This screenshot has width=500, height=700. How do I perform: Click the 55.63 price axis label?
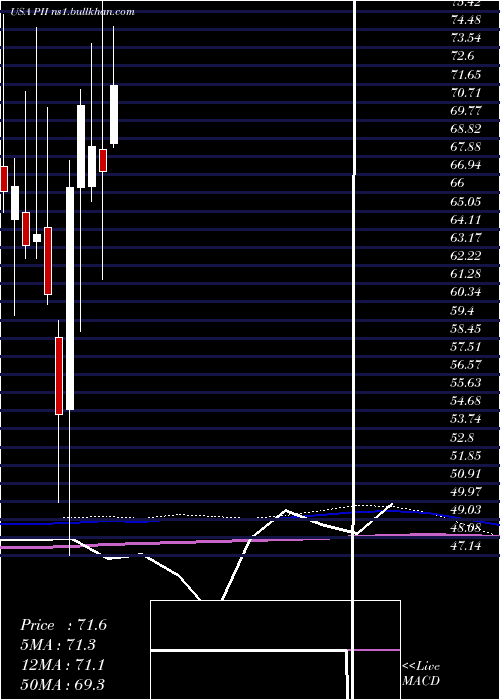tap(466, 383)
